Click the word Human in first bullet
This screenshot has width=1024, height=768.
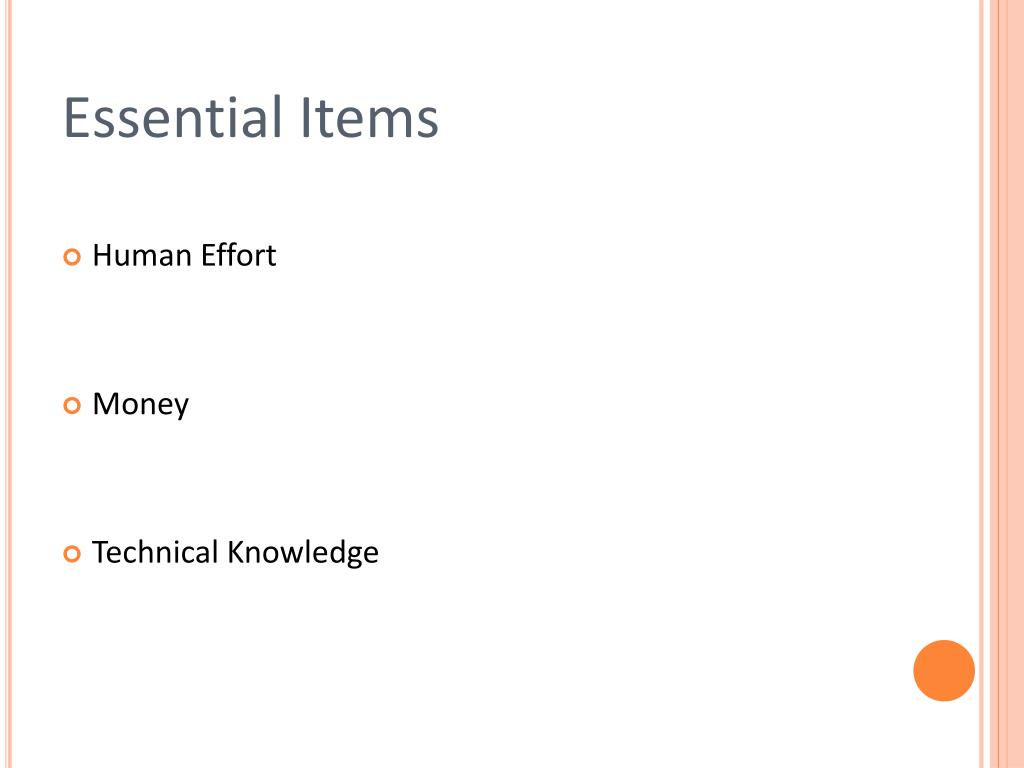click(141, 255)
